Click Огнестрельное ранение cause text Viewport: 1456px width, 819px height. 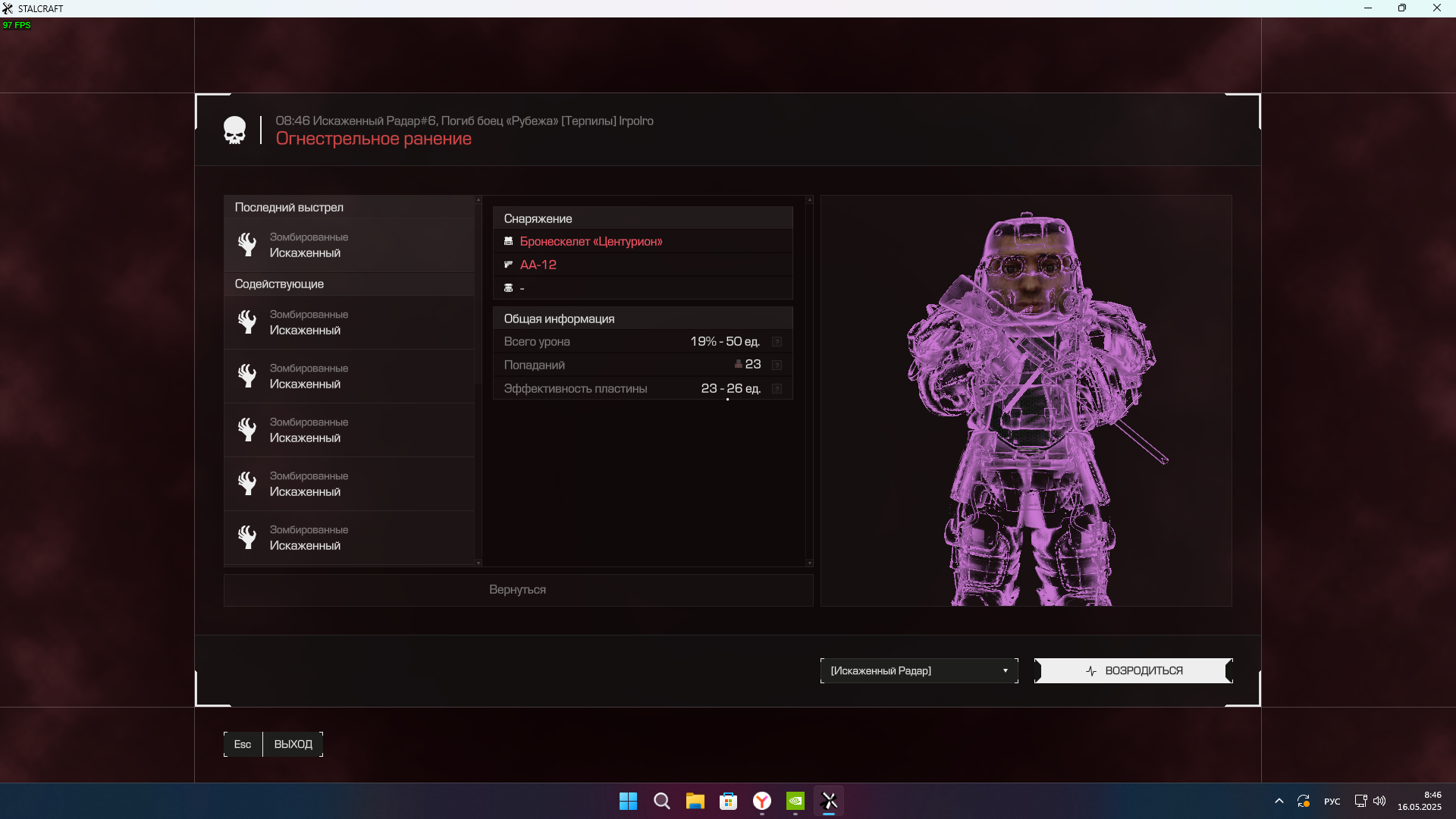point(373,139)
